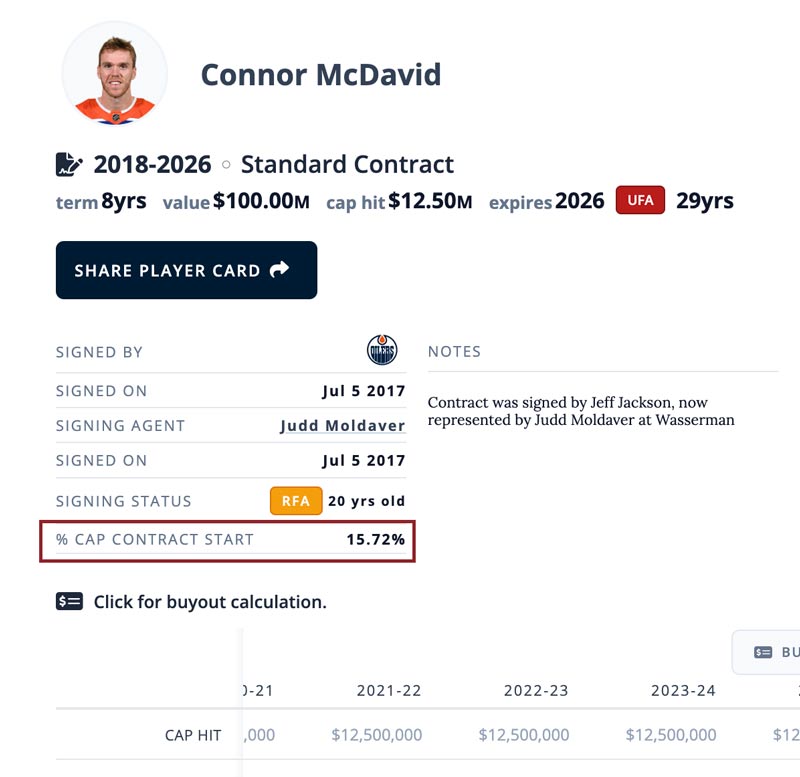Click the 2021-22 cap hit value $12,500,000
Screen dimensions: 800x777
(377, 735)
